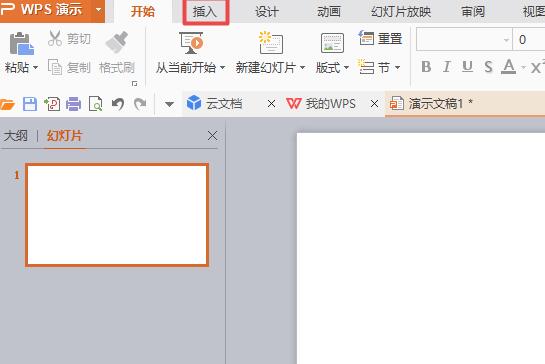Toggle italic formatting (I)

[447, 66]
